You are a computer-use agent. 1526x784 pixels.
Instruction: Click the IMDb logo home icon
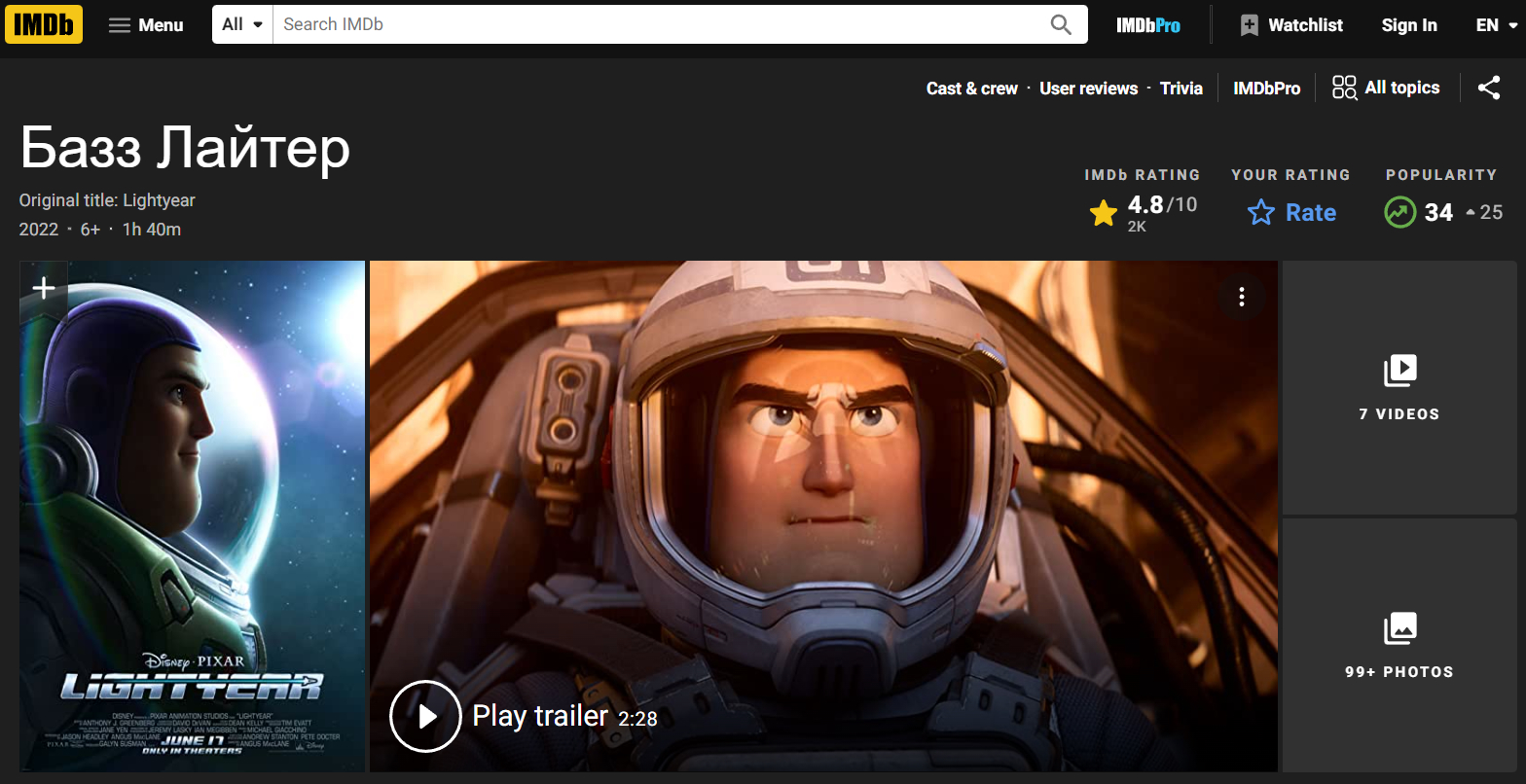coord(44,24)
